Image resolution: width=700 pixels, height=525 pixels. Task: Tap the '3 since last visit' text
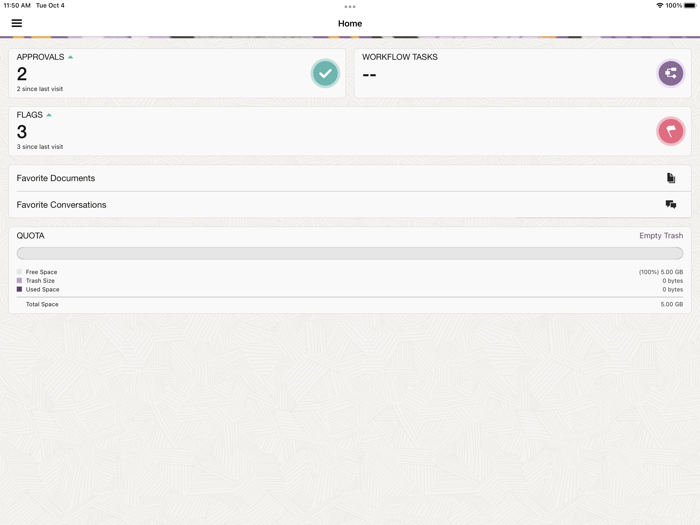click(40, 147)
